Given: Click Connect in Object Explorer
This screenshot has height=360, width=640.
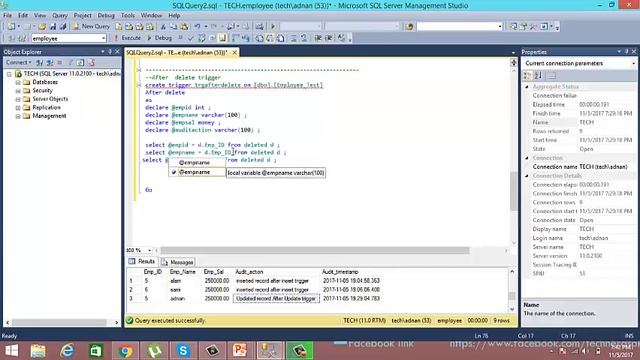Looking at the screenshot, I should point(18,62).
